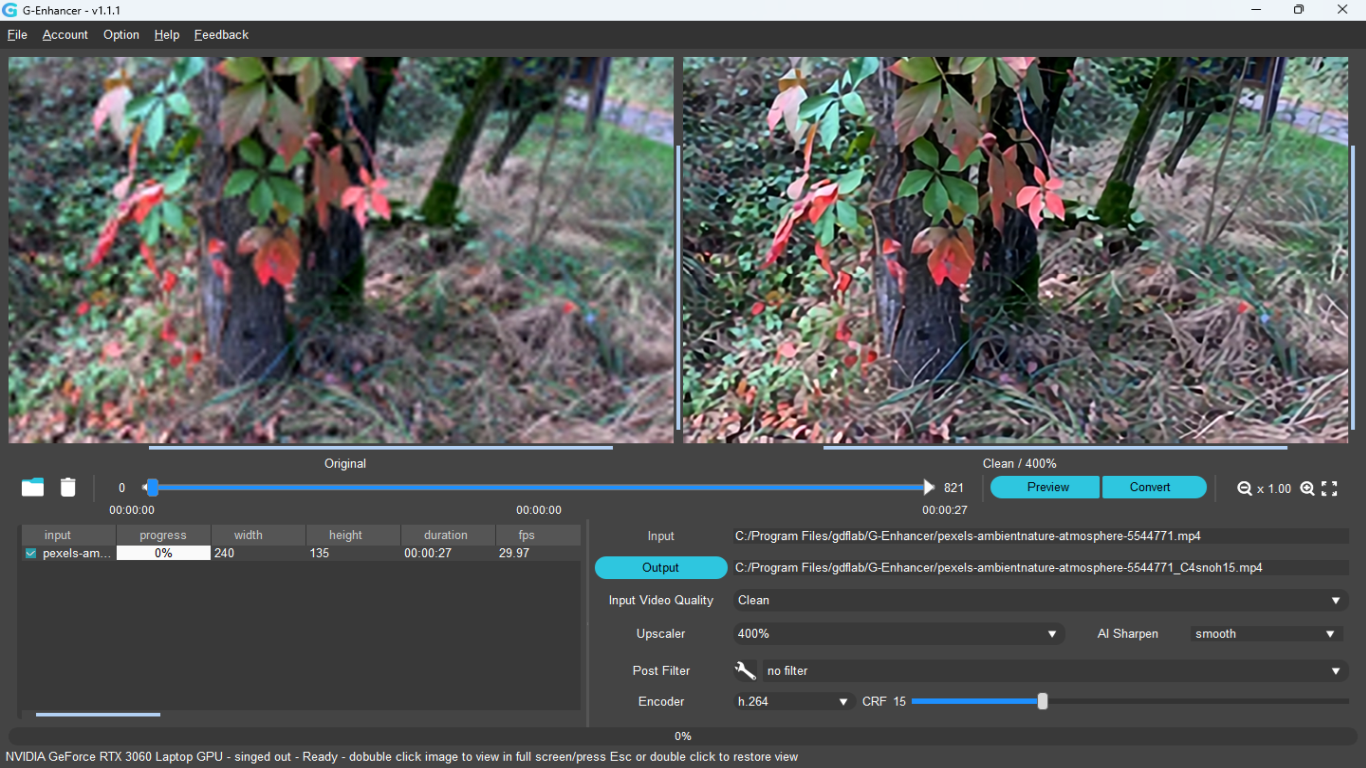Image resolution: width=1366 pixels, height=768 pixels.
Task: Open a video file with the folder icon
Action: pyautogui.click(x=32, y=487)
